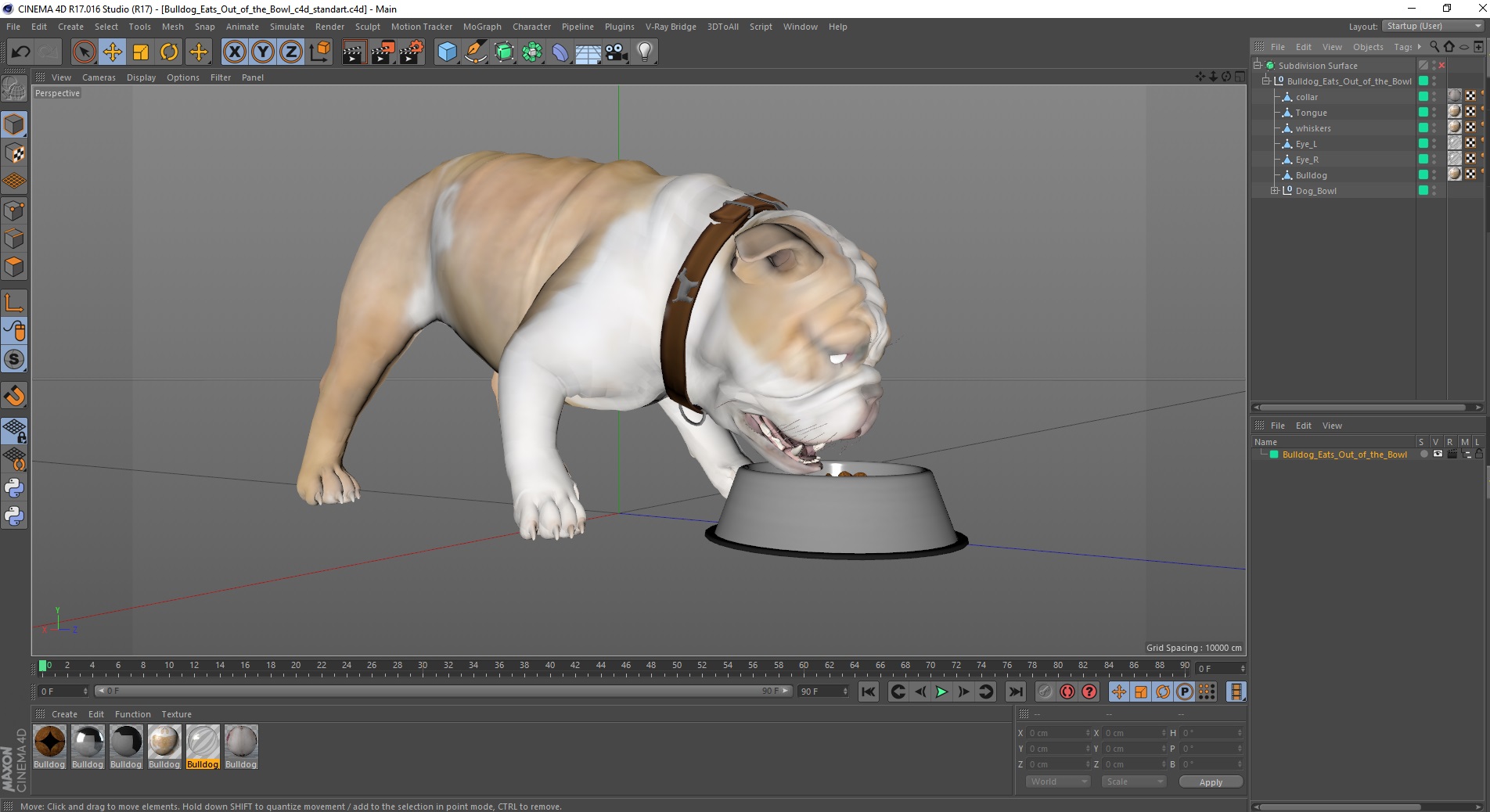Open the World coordinate dropdown
The height and width of the screenshot is (812, 1490).
[1057, 781]
